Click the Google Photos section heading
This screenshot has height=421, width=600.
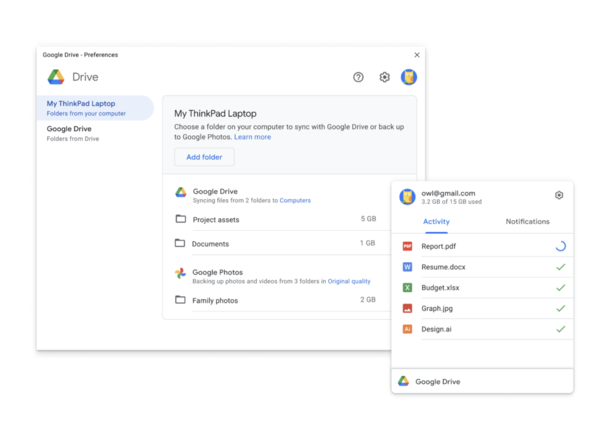click(x=217, y=272)
